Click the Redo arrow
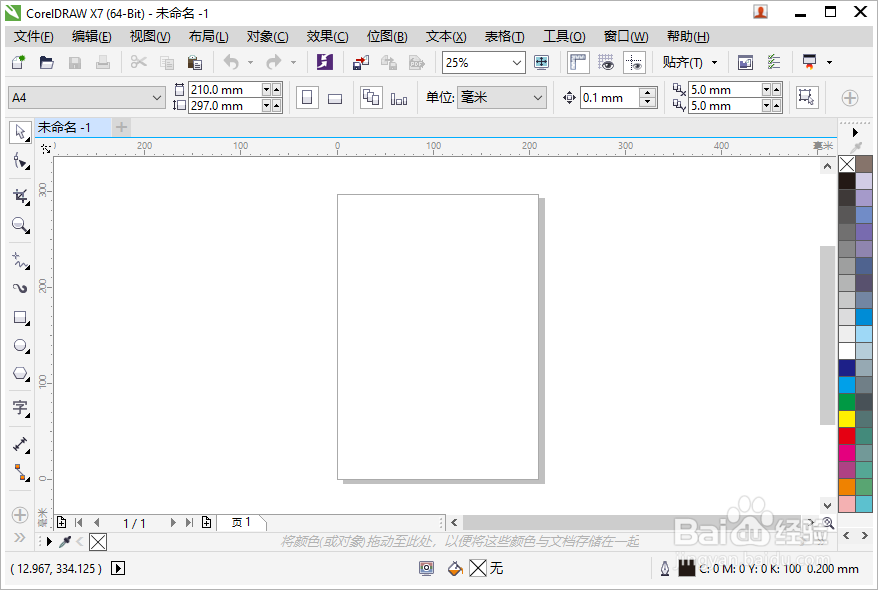This screenshot has height=590, width=878. [274, 62]
